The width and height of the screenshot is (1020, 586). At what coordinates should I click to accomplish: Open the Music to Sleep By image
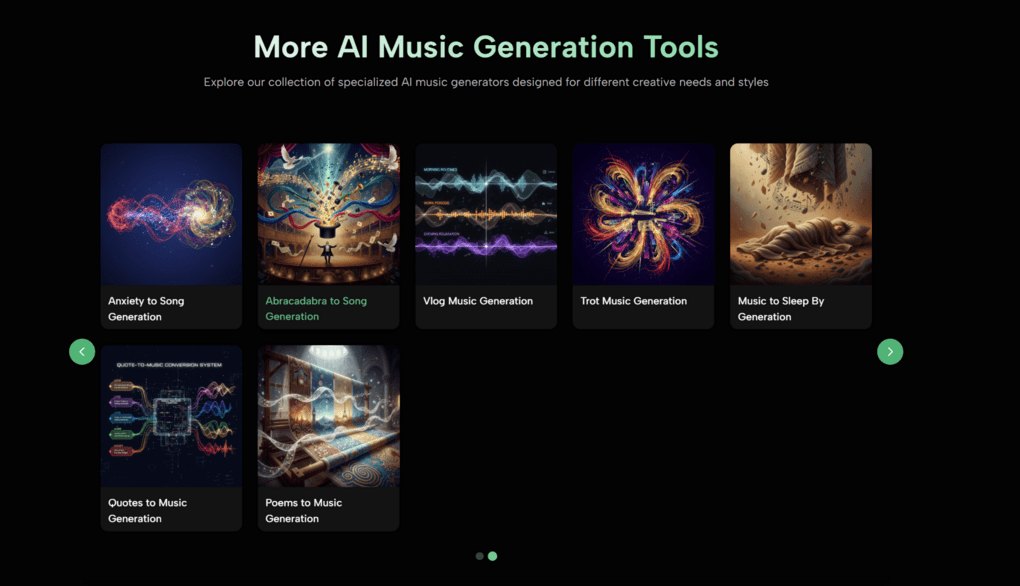[x=800, y=214]
